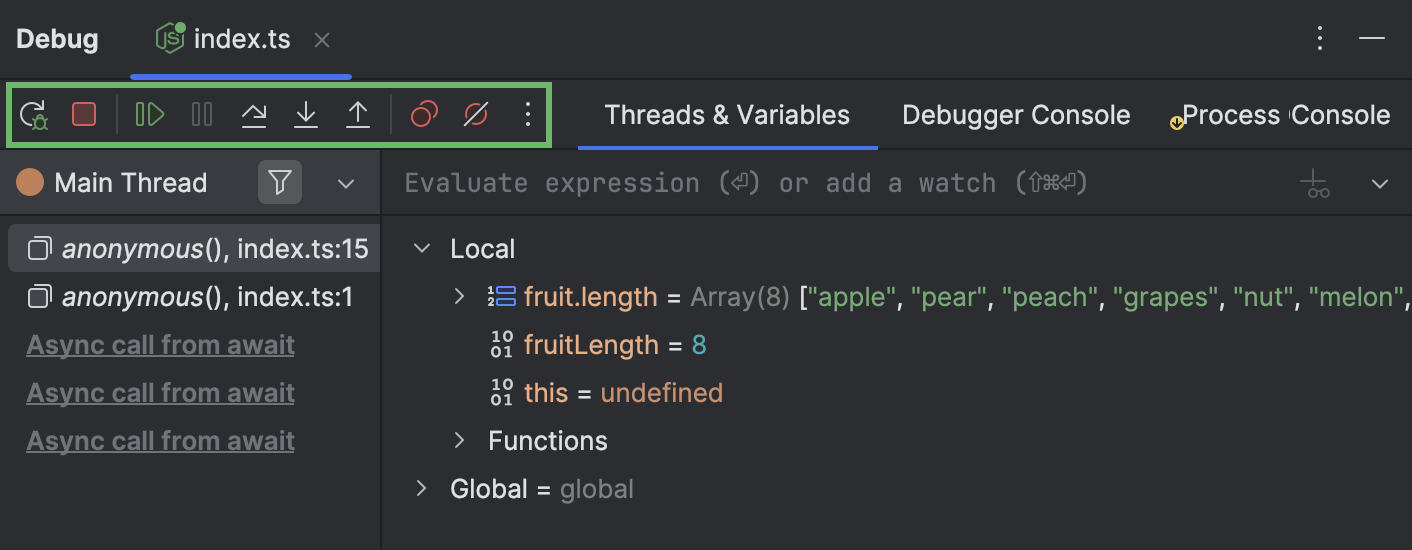Step over the current line
This screenshot has height=550, width=1412.
pyautogui.click(x=254, y=115)
